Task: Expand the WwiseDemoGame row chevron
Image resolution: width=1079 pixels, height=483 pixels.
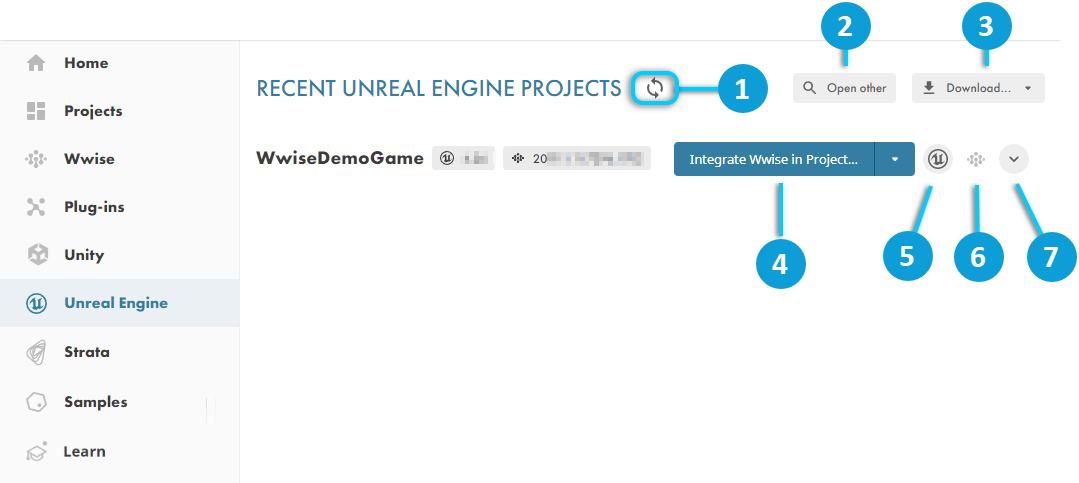Action: pyautogui.click(x=1014, y=159)
